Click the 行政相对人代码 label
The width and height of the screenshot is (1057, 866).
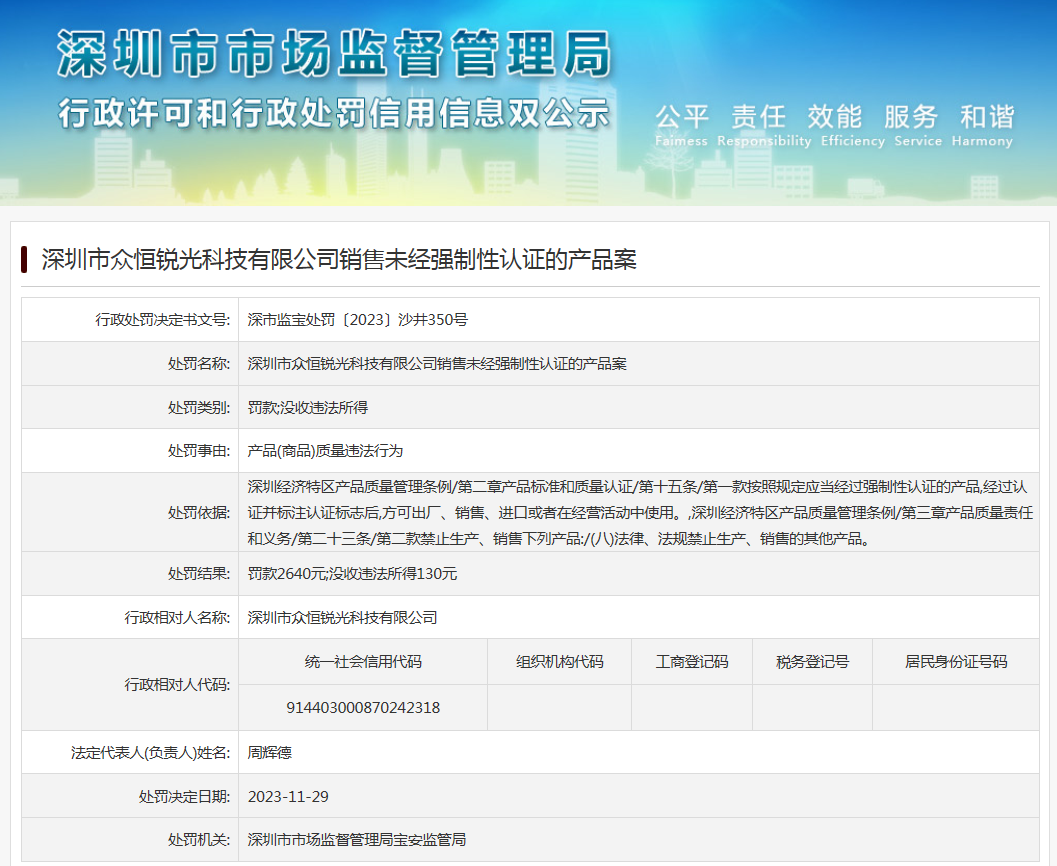(177, 685)
